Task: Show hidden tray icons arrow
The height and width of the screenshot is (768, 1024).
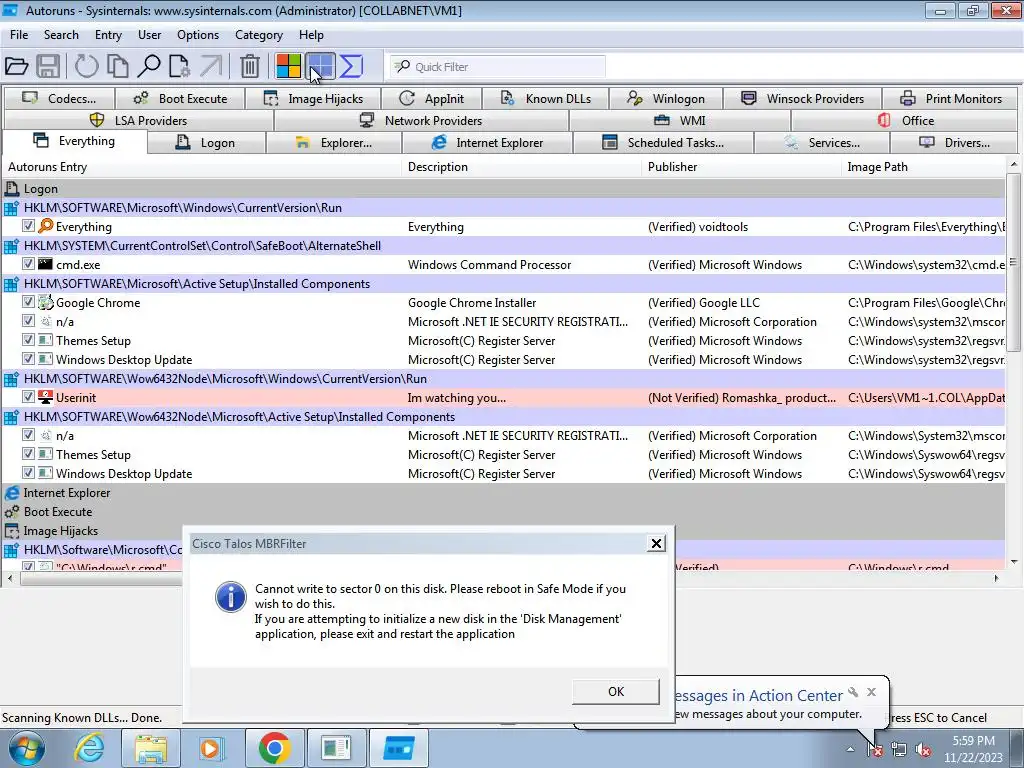Action: coord(850,750)
